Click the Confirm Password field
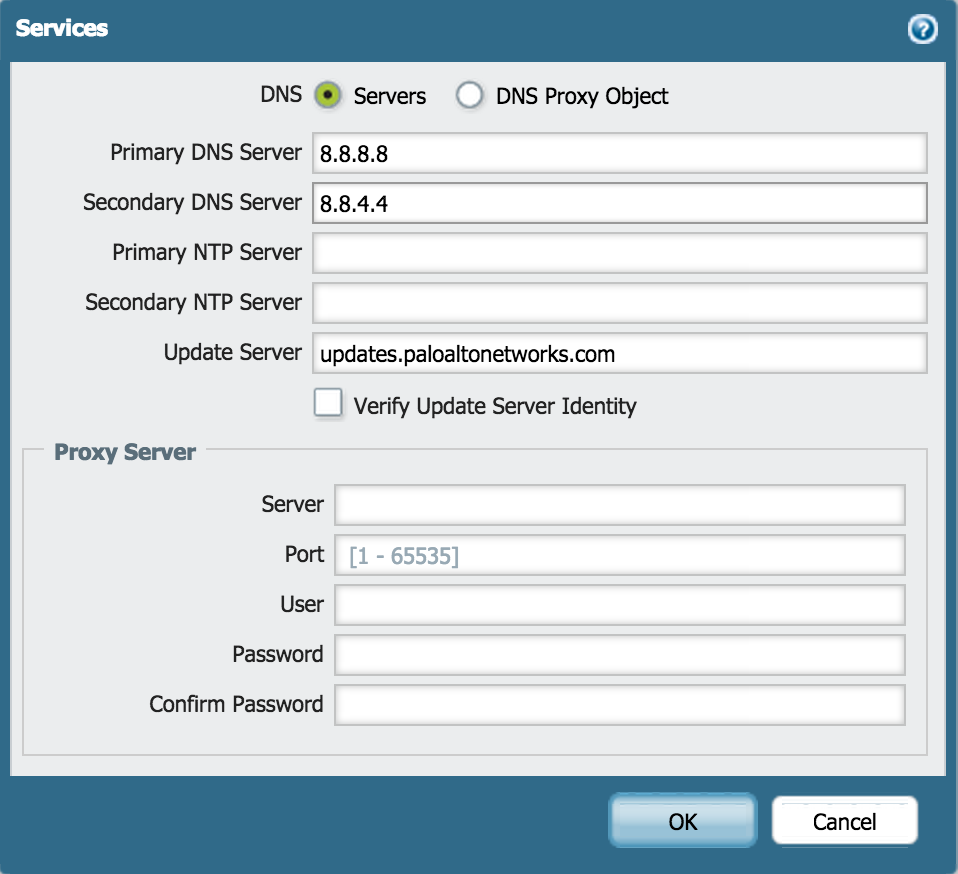Screen dimensions: 958x874 (x=619, y=704)
